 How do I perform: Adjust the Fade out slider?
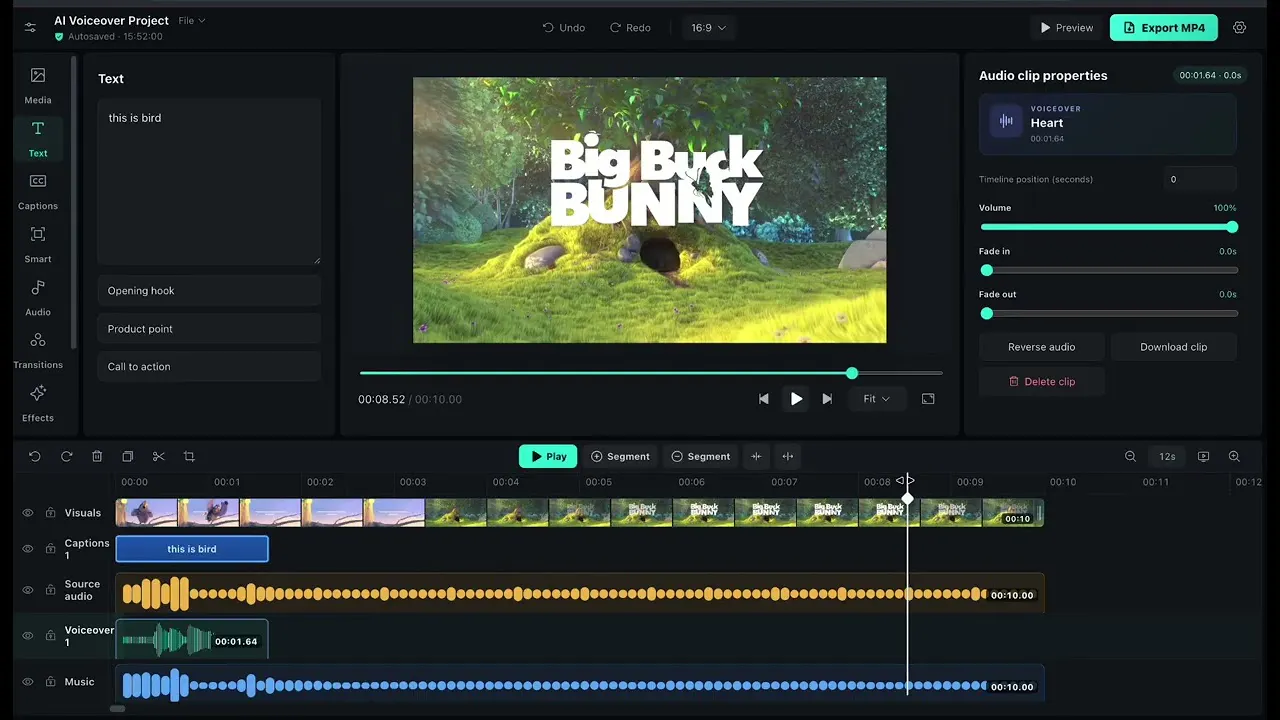(1108, 313)
